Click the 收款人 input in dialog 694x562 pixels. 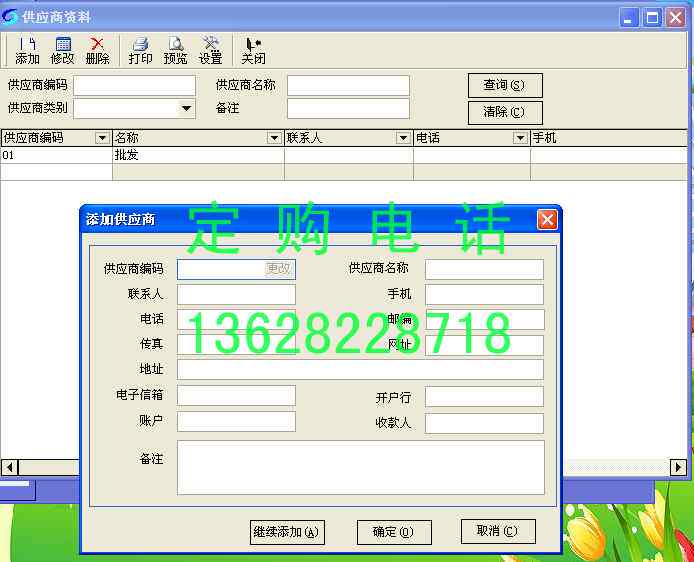point(484,423)
